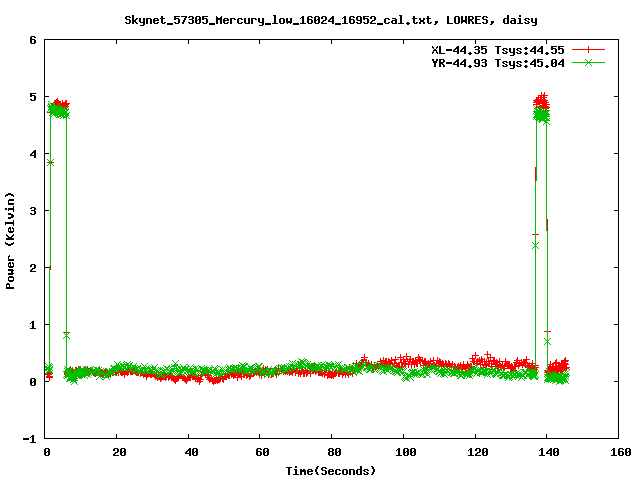This screenshot has height=480, width=640.
Task: Click y-axis tick label 4
Action: click(33, 154)
